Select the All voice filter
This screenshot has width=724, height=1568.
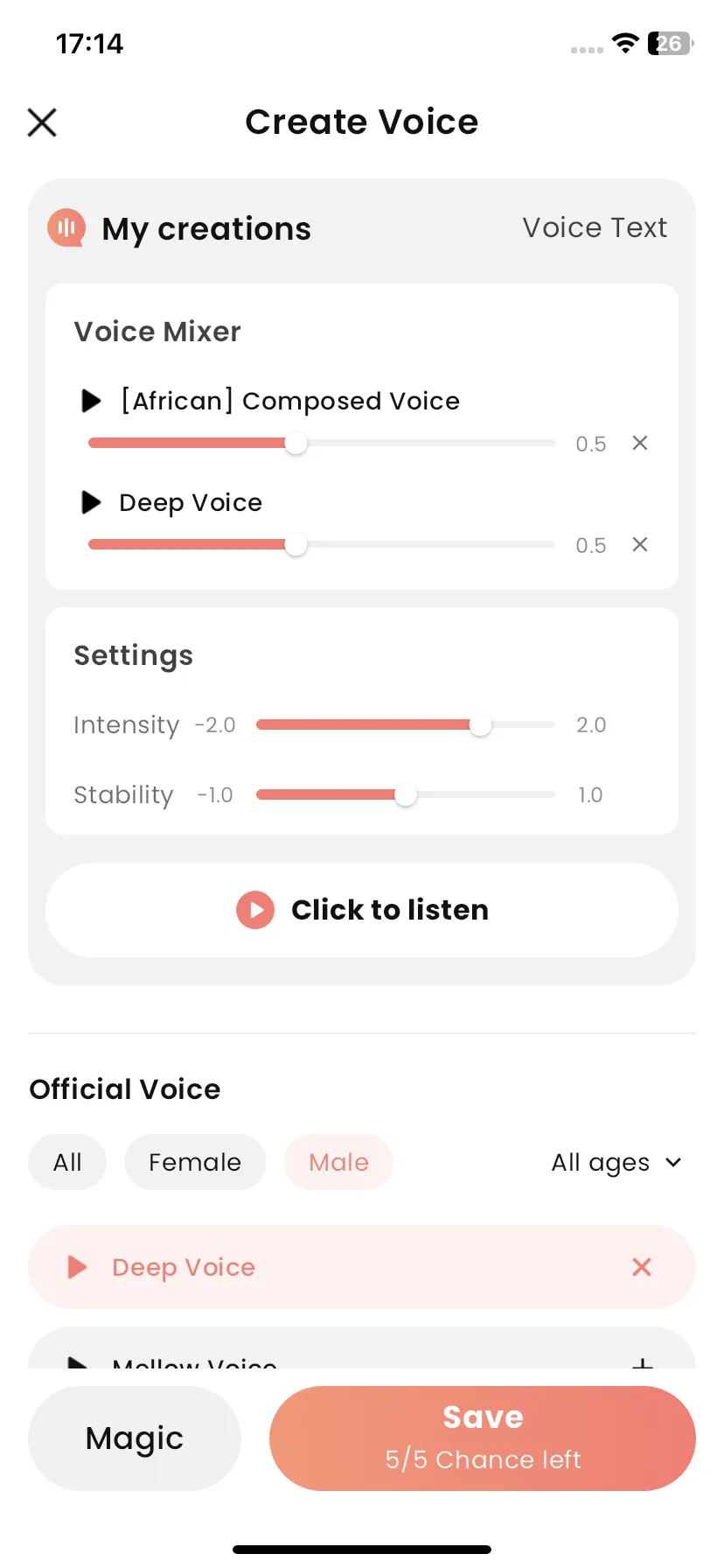click(x=67, y=1162)
